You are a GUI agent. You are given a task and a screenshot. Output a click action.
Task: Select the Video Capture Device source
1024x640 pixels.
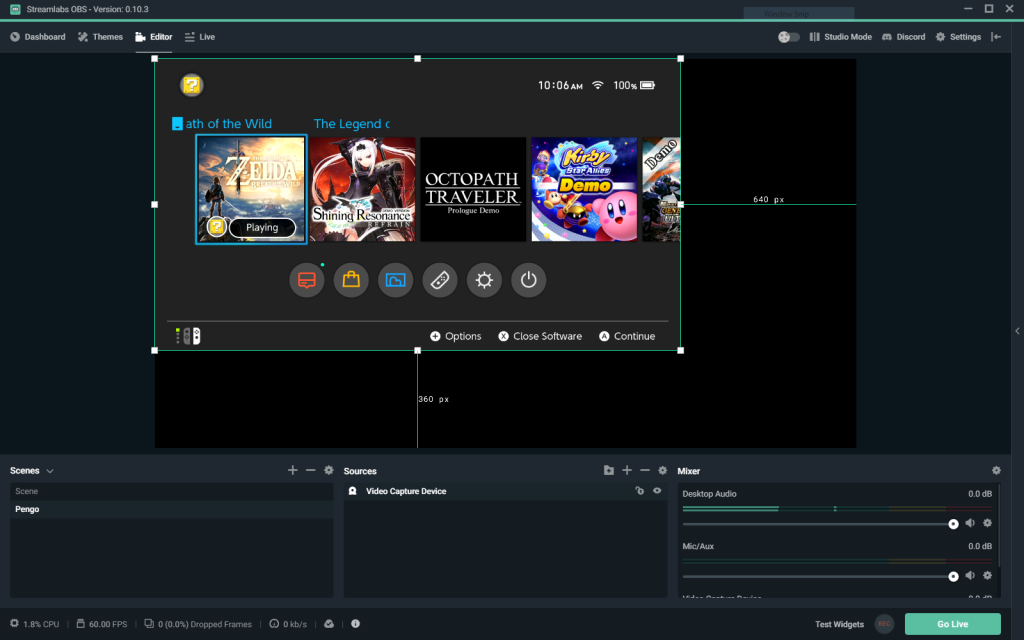[x=505, y=491]
